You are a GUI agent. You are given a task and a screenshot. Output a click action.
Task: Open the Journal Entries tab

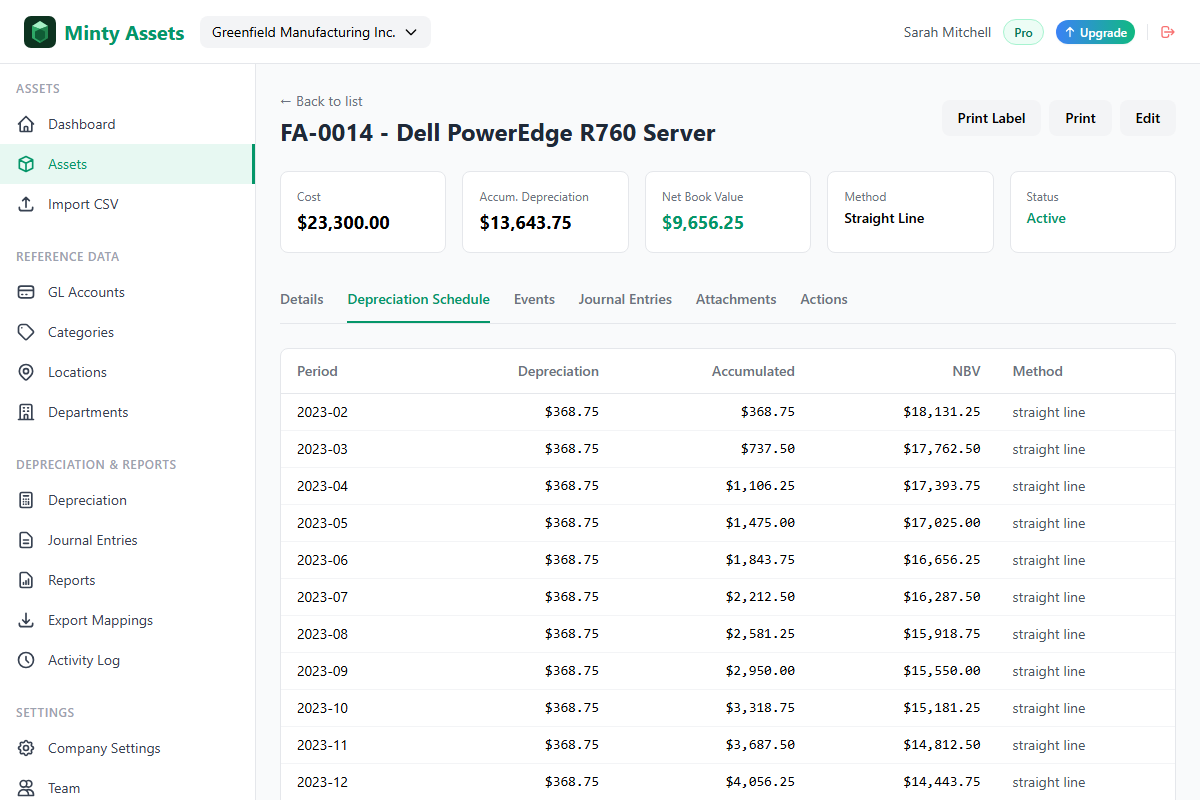(x=625, y=299)
